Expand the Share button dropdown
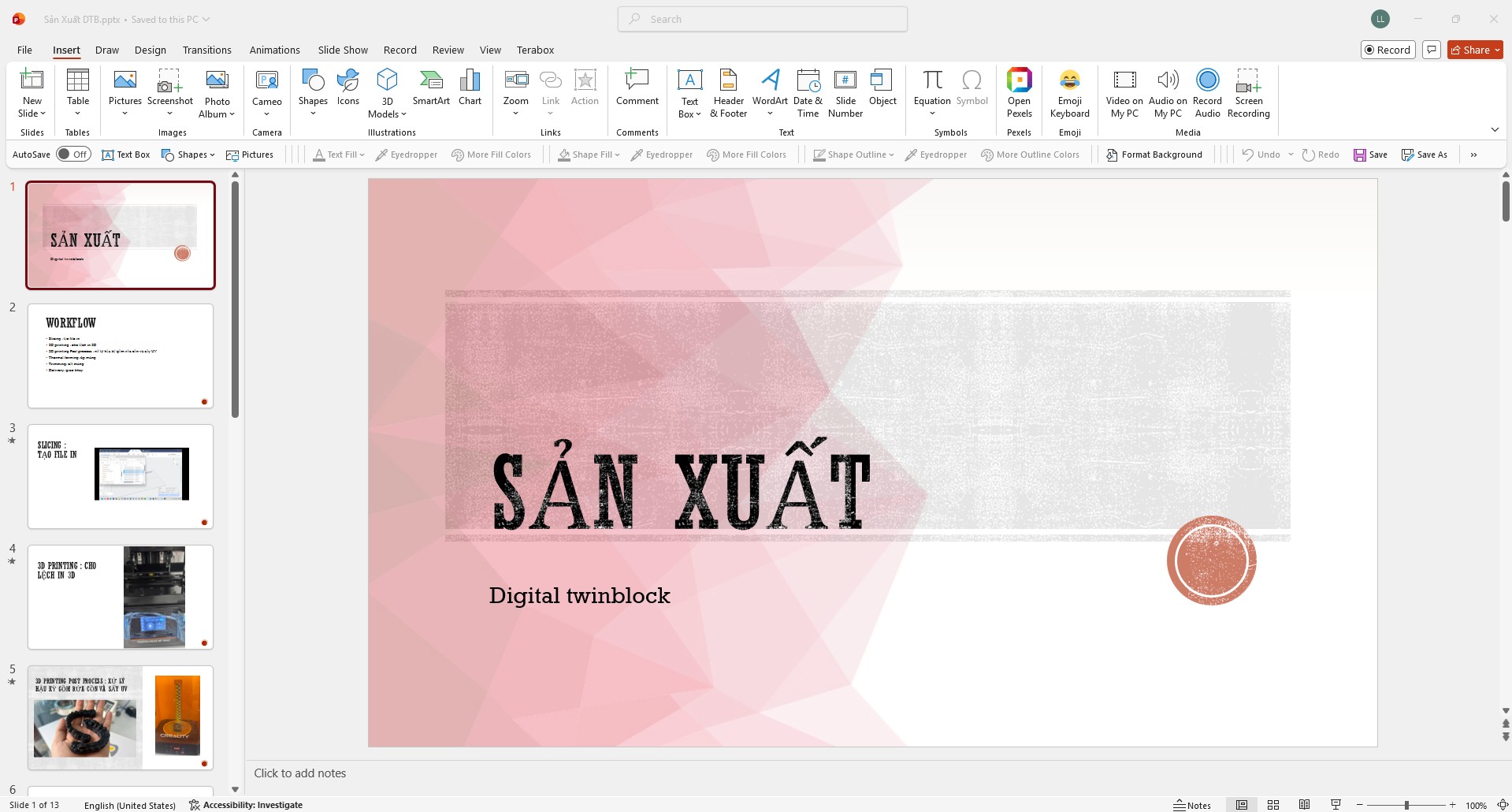Image resolution: width=1512 pixels, height=812 pixels. tap(1497, 50)
